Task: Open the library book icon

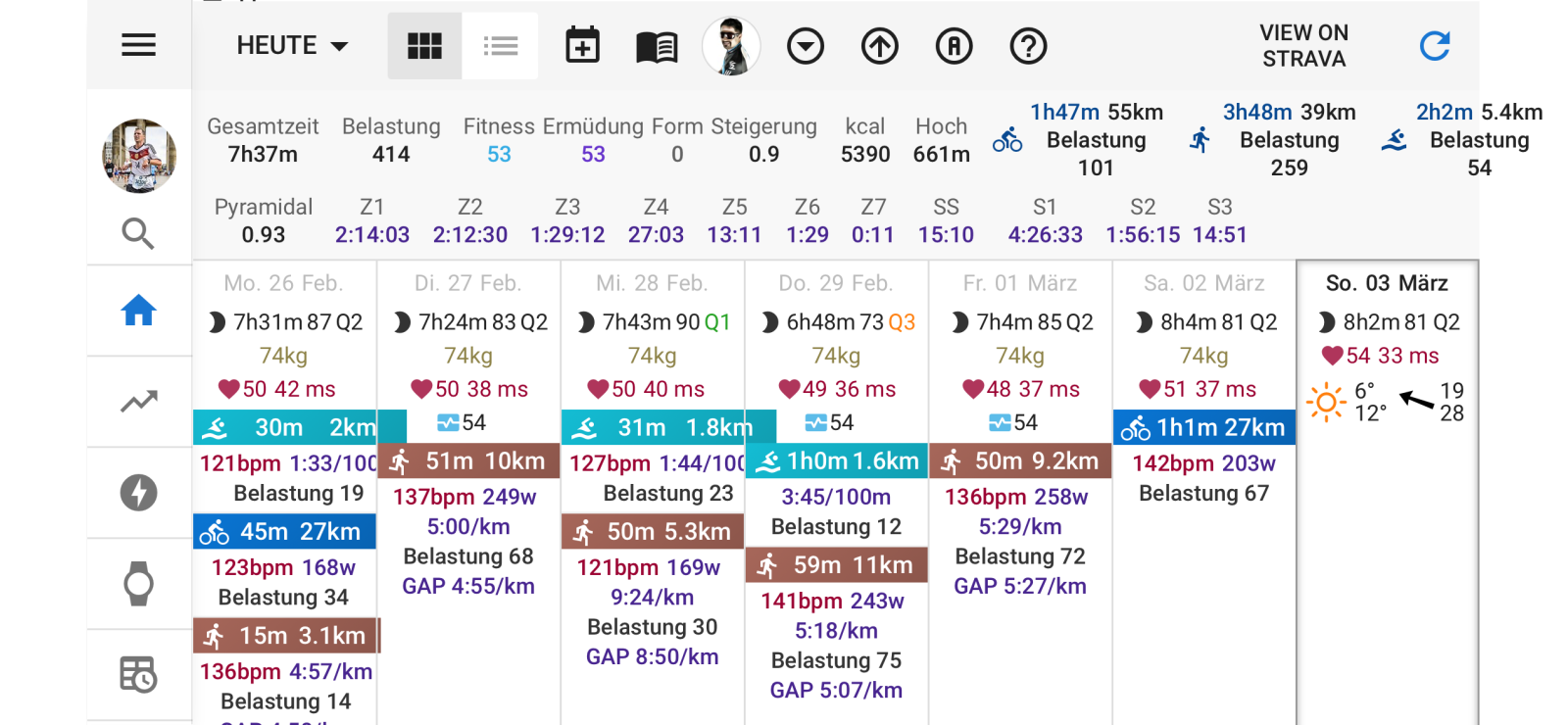Action: coord(657,46)
